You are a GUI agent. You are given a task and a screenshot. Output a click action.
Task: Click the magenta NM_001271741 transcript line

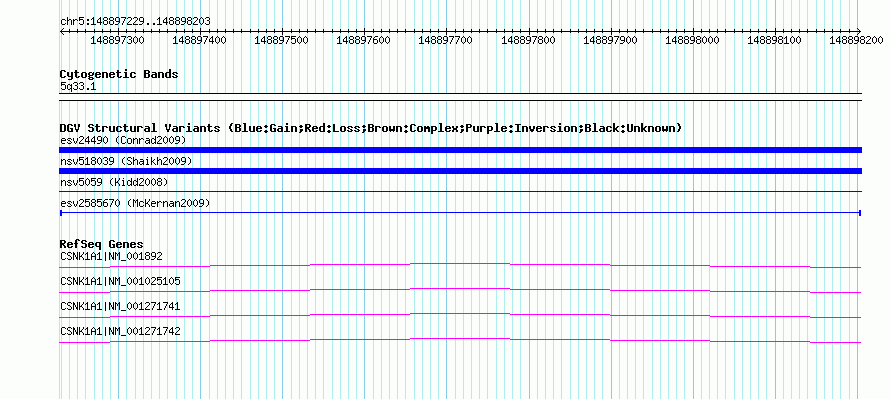[460, 316]
